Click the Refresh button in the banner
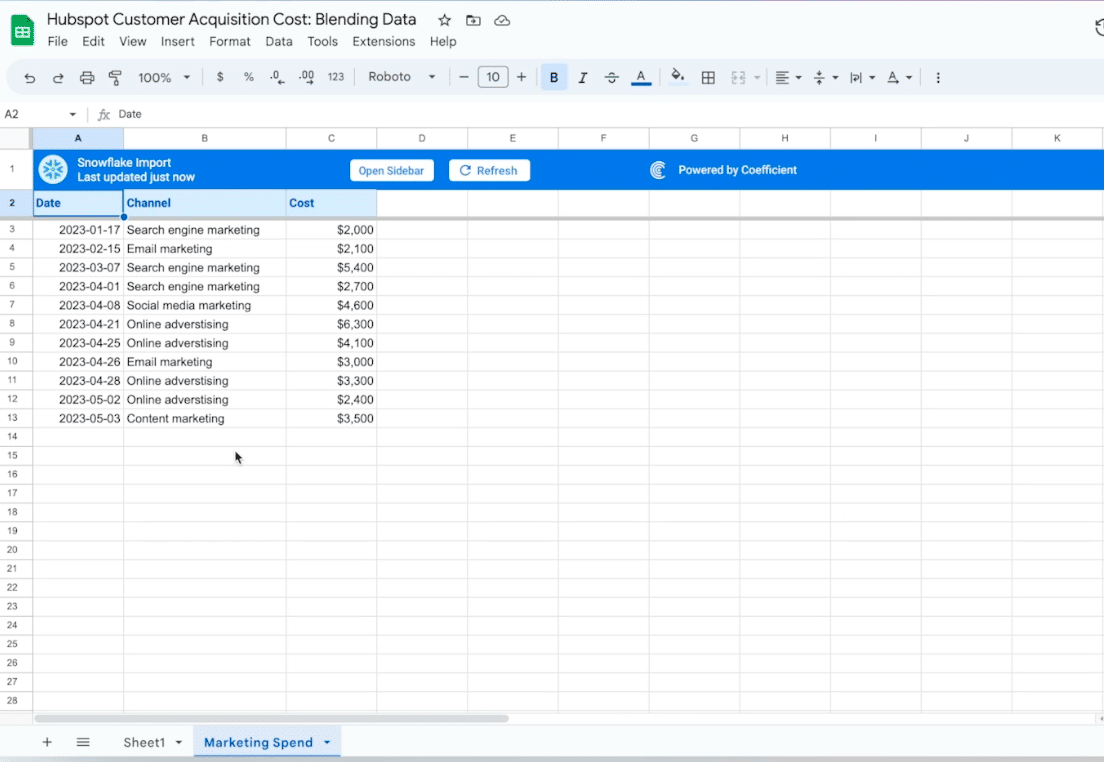This screenshot has height=762, width=1104. pyautogui.click(x=489, y=170)
